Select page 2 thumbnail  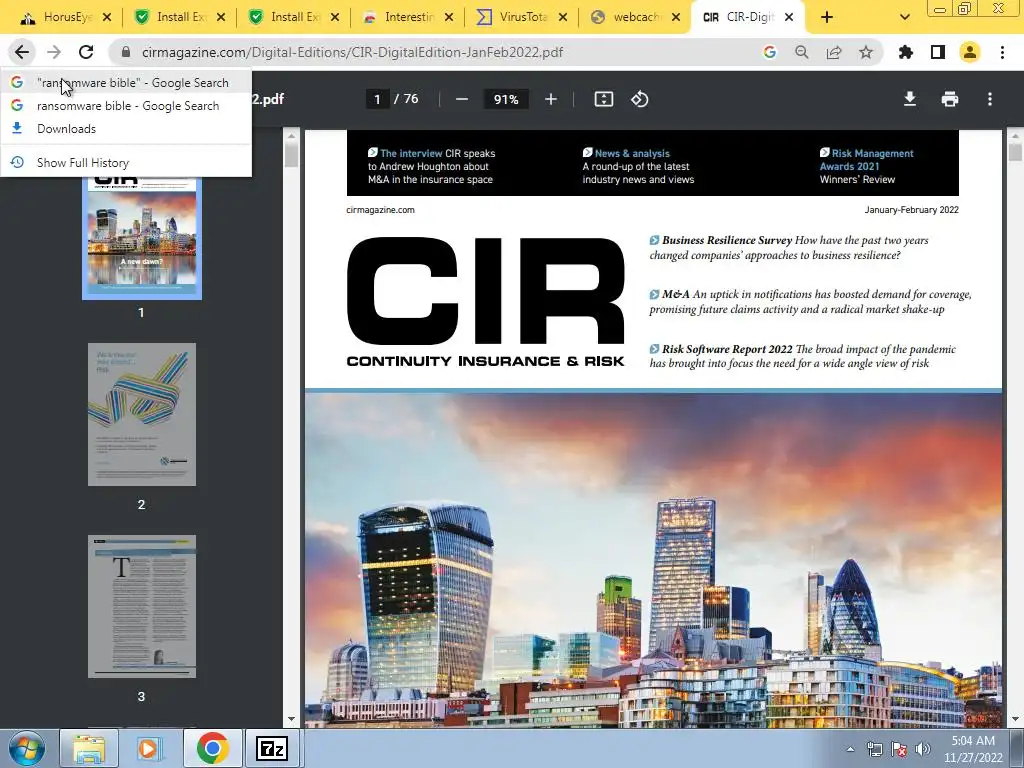(142, 414)
